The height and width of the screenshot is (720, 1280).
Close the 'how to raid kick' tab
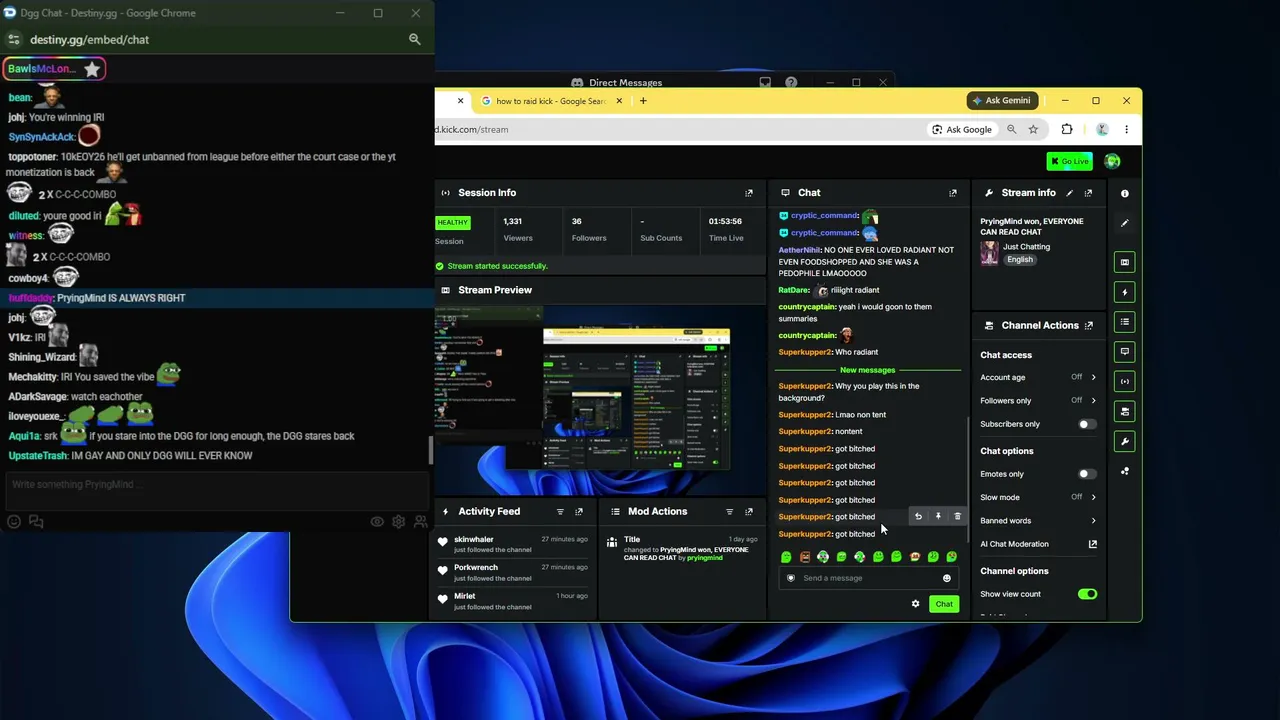coord(619,100)
